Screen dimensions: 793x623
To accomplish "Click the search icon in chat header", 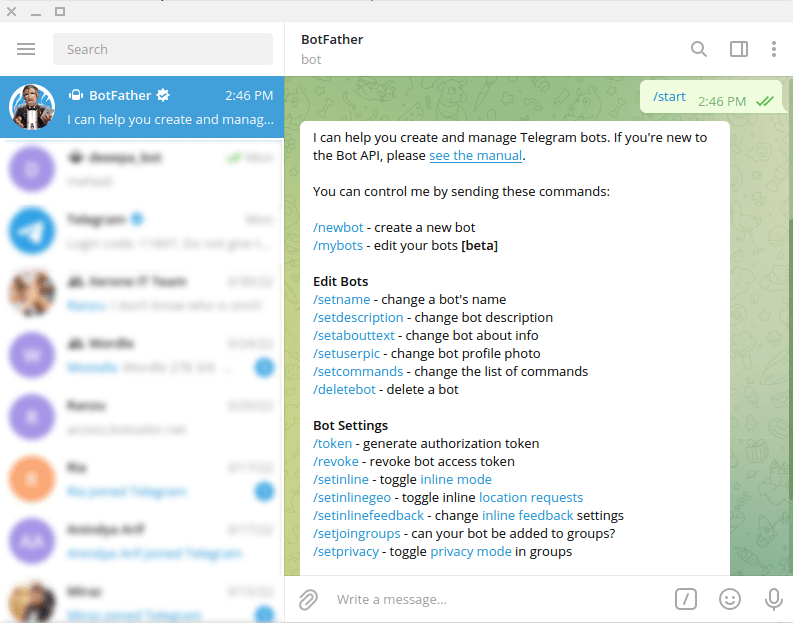I will (x=699, y=49).
